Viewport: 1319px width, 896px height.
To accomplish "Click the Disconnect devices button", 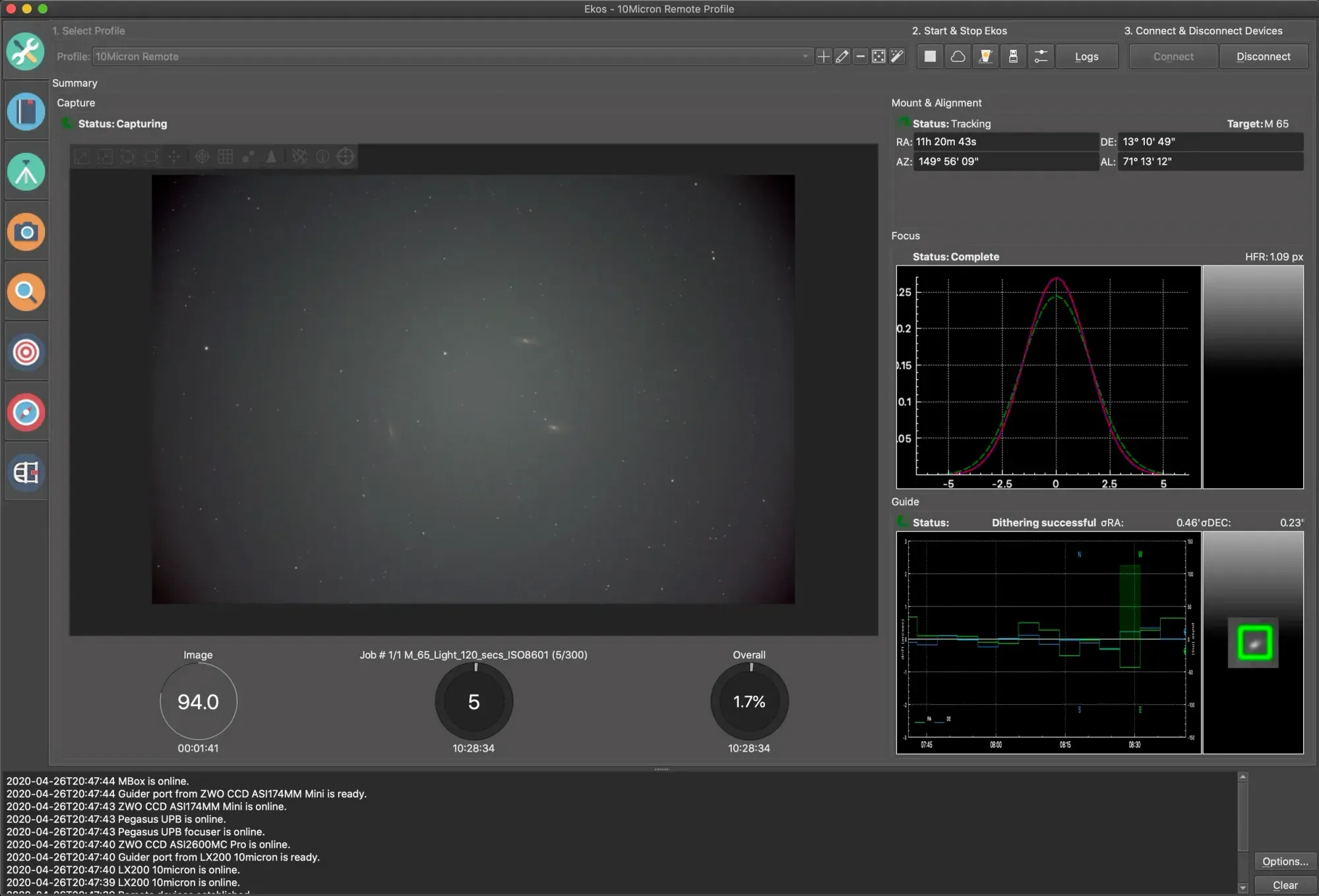I will click(x=1263, y=57).
